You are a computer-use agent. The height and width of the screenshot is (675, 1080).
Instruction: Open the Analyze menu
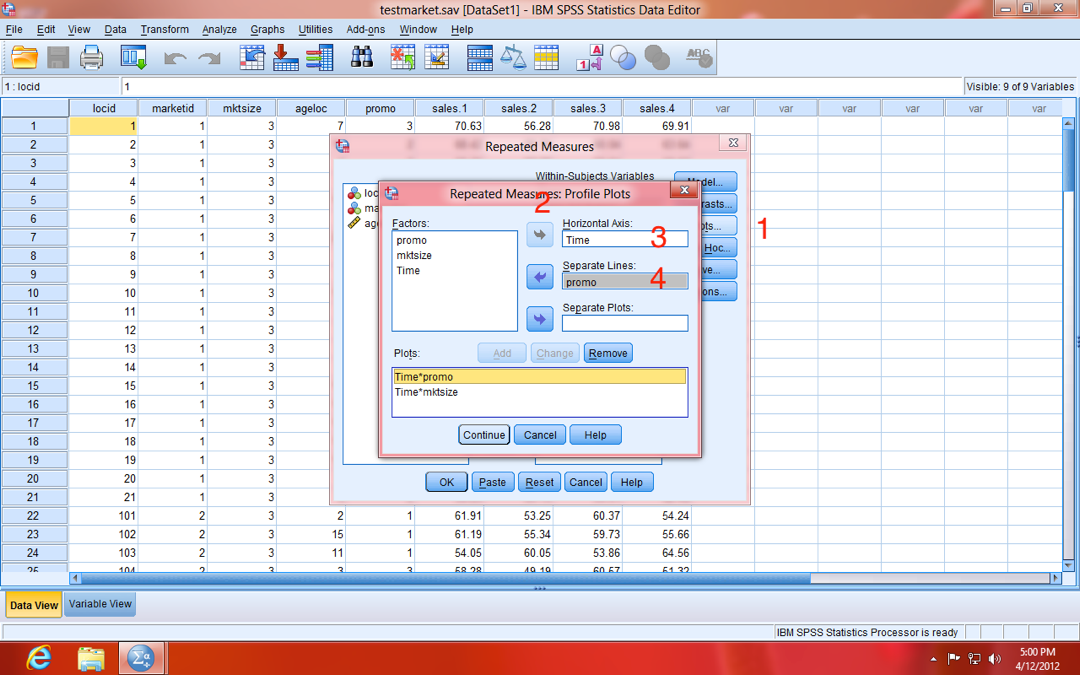[219, 30]
